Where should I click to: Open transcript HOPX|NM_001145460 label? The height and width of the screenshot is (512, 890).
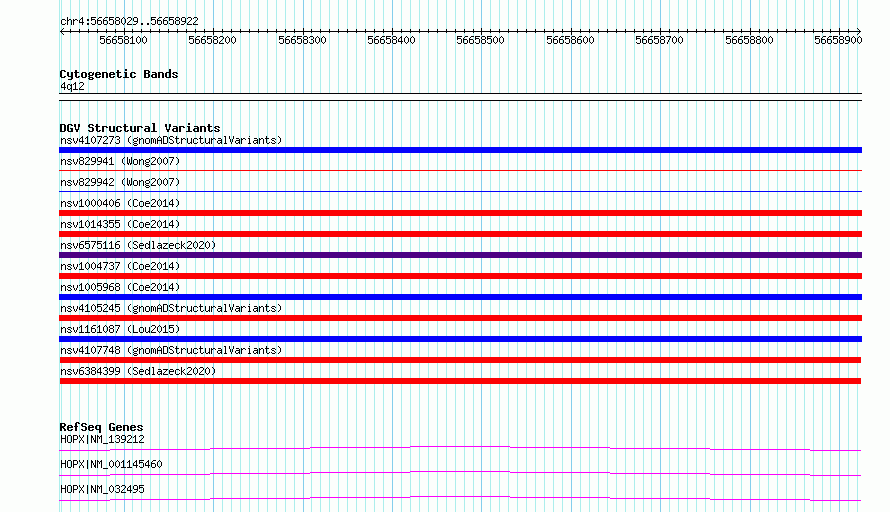coord(111,464)
